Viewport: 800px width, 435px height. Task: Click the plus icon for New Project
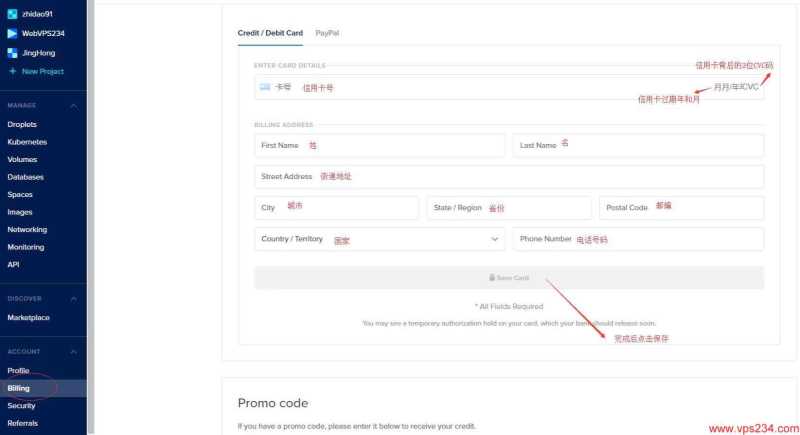13,71
